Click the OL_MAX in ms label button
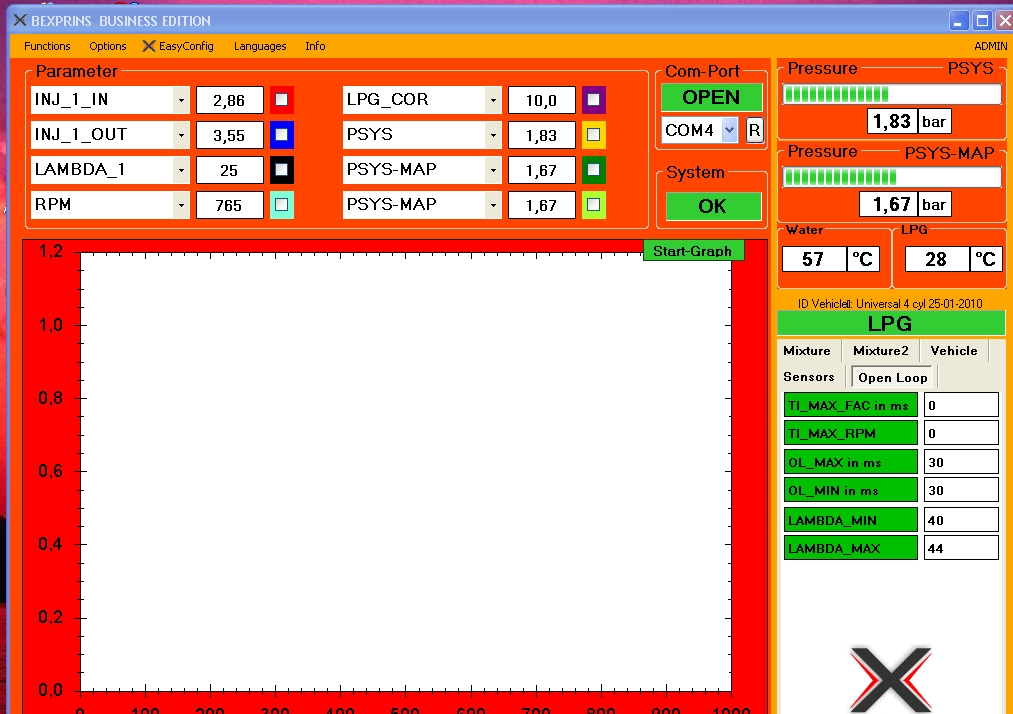 click(850, 462)
